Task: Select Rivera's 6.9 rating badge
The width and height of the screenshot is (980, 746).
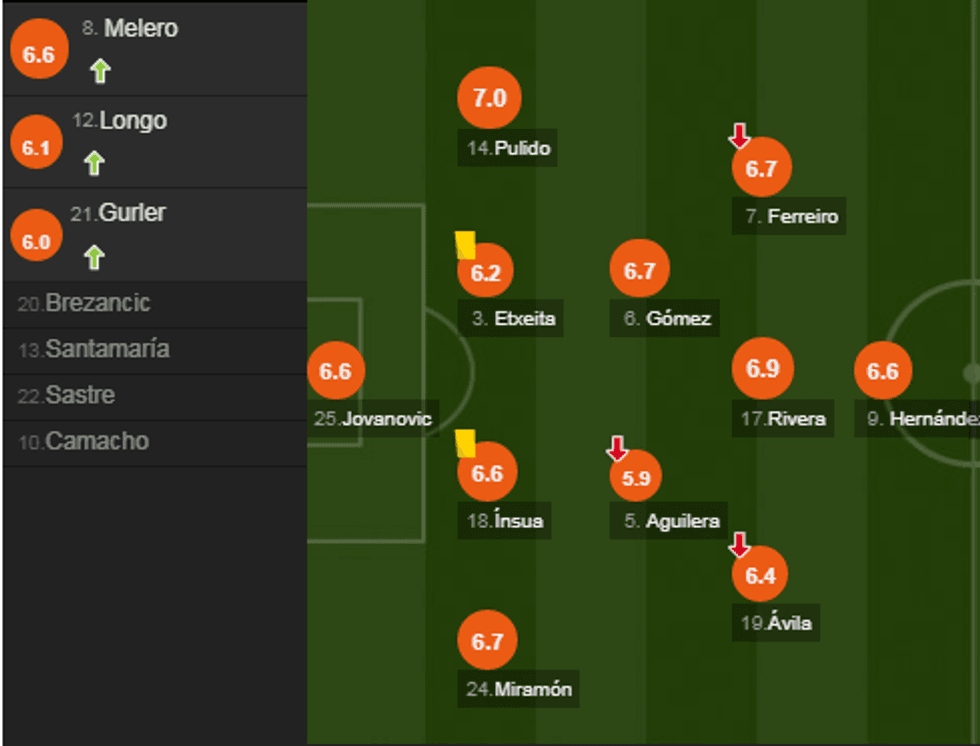Action: (762, 368)
